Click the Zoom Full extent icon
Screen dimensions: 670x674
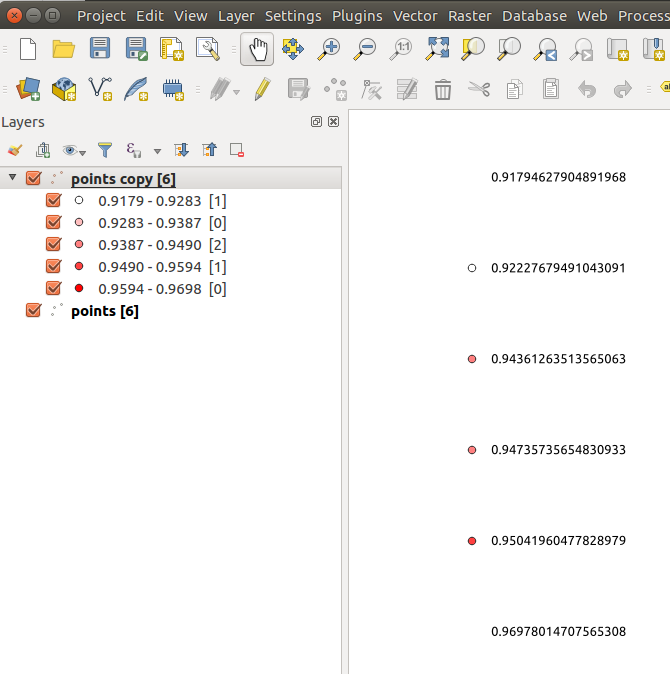[437, 49]
